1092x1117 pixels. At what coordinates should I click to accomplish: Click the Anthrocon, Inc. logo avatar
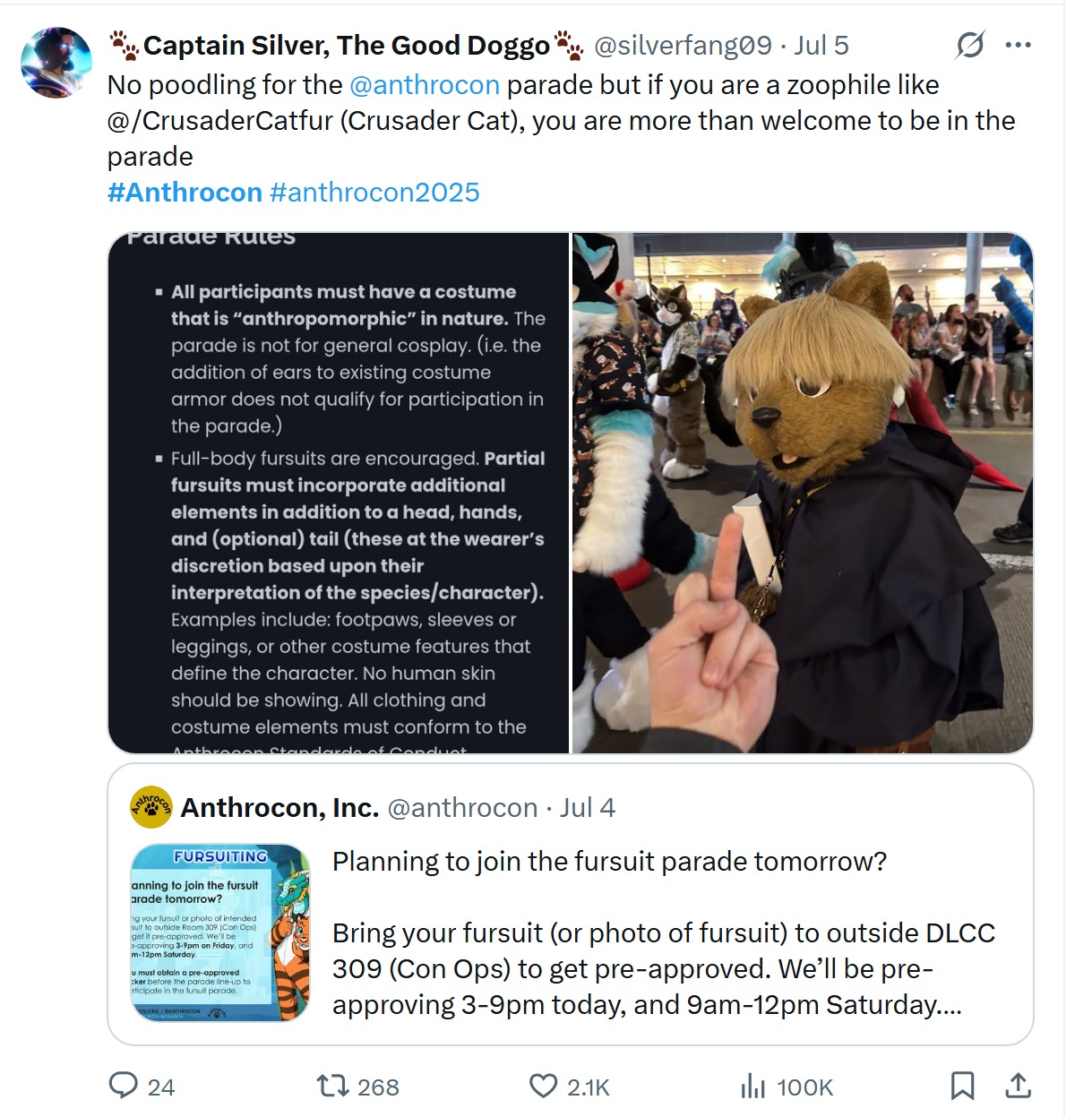pyautogui.click(x=151, y=807)
